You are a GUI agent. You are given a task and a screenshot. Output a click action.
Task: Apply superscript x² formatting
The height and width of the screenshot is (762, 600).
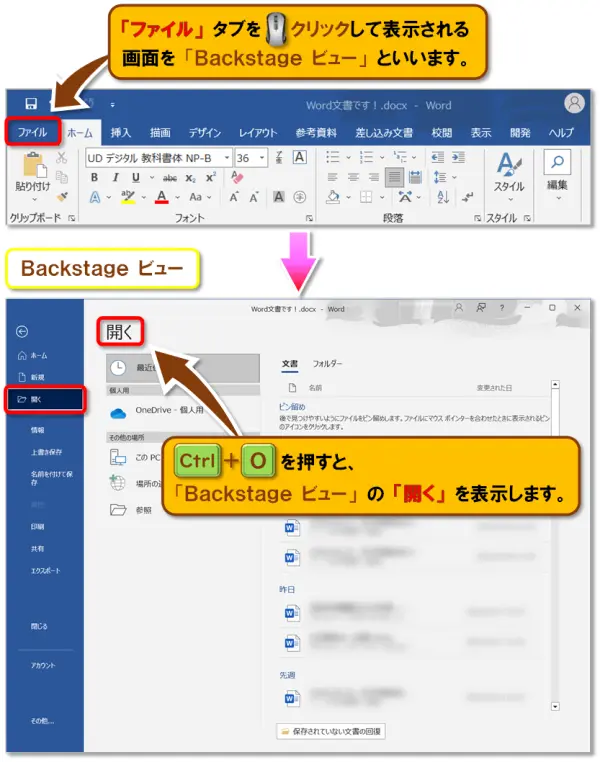click(x=211, y=177)
